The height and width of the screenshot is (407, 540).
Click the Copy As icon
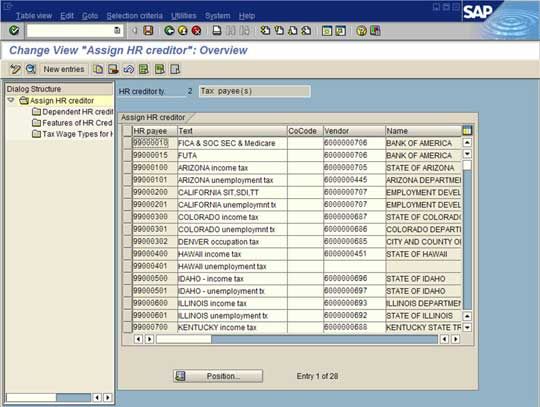click(x=98, y=69)
